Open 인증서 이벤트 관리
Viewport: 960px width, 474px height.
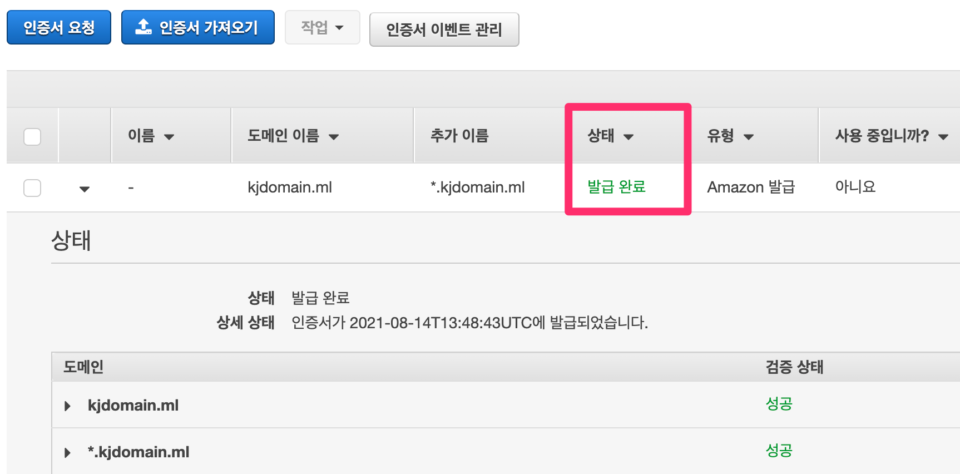pyautogui.click(x=444, y=29)
